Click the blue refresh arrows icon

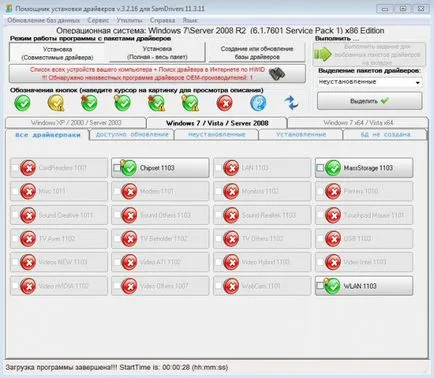(291, 103)
